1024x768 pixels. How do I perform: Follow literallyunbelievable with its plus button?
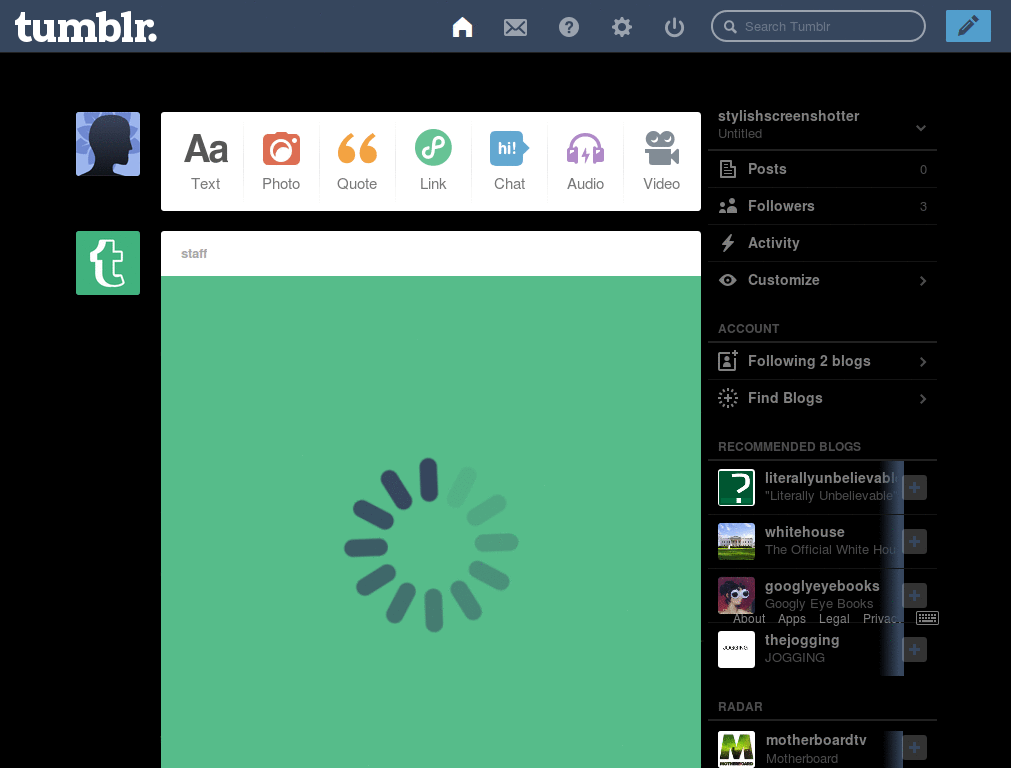(x=914, y=487)
